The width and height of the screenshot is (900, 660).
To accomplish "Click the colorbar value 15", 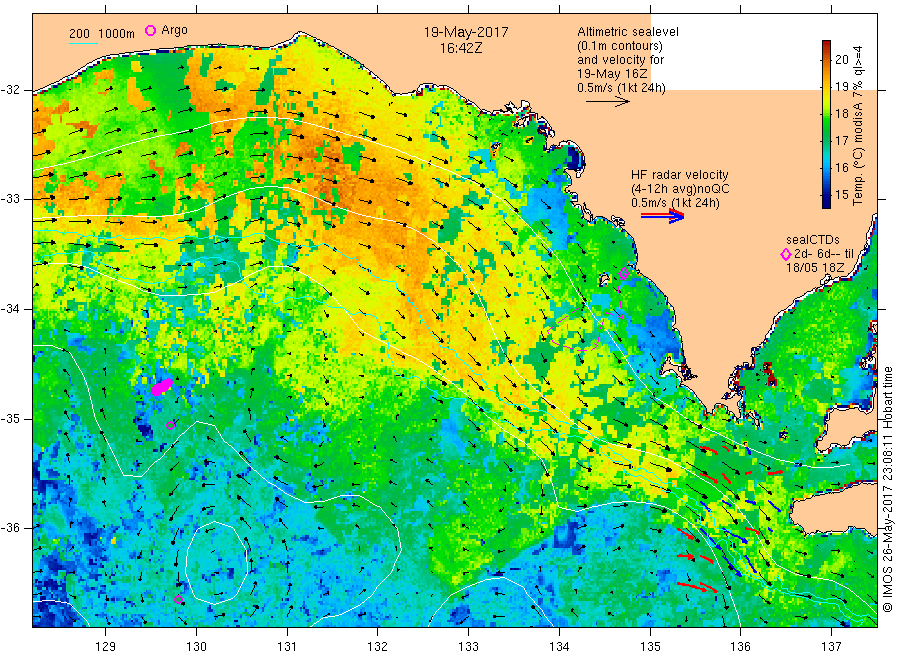I will coord(841,195).
